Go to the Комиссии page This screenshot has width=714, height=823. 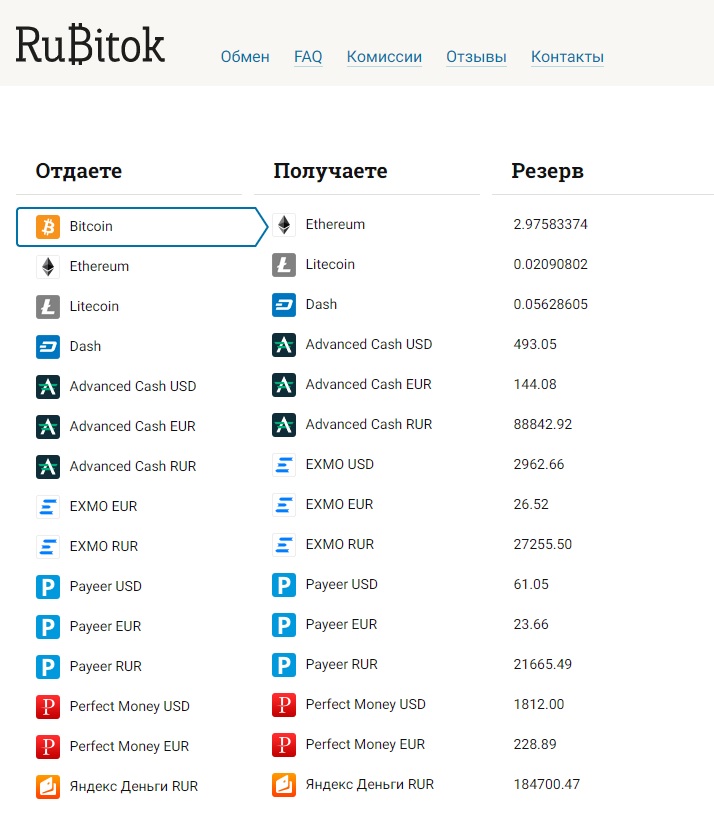coord(384,57)
